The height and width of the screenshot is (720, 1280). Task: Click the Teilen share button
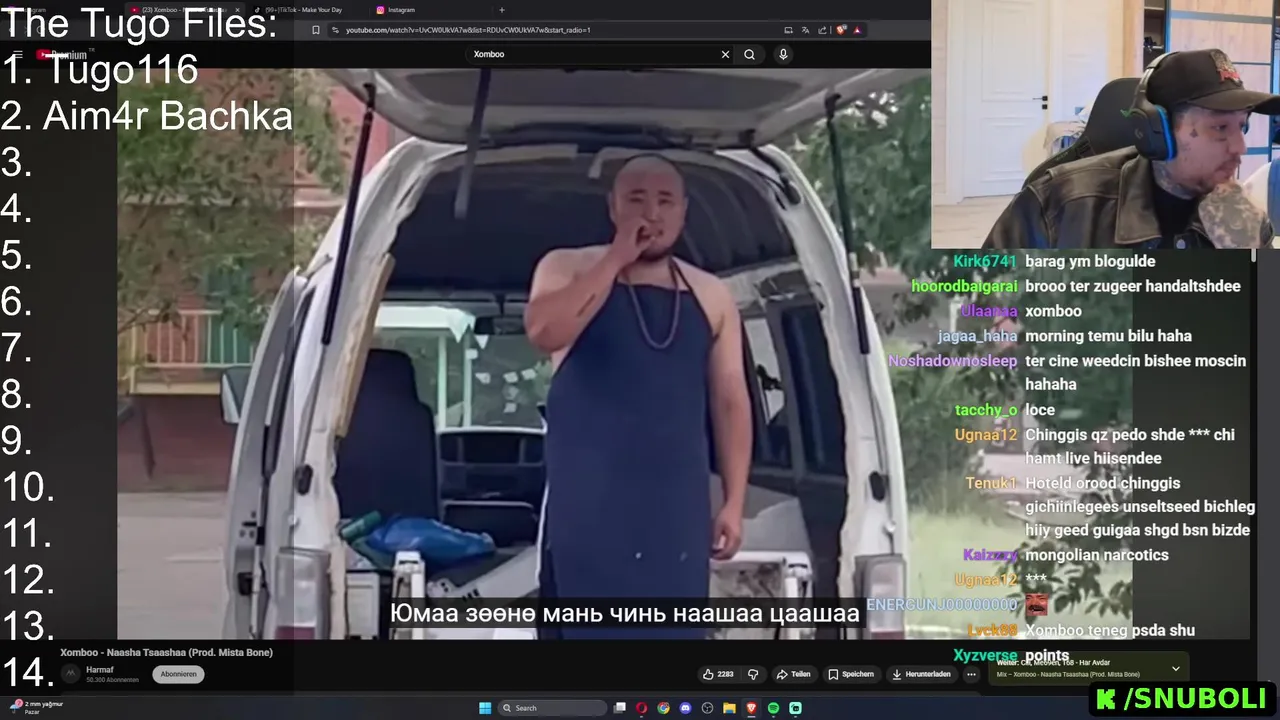794,674
